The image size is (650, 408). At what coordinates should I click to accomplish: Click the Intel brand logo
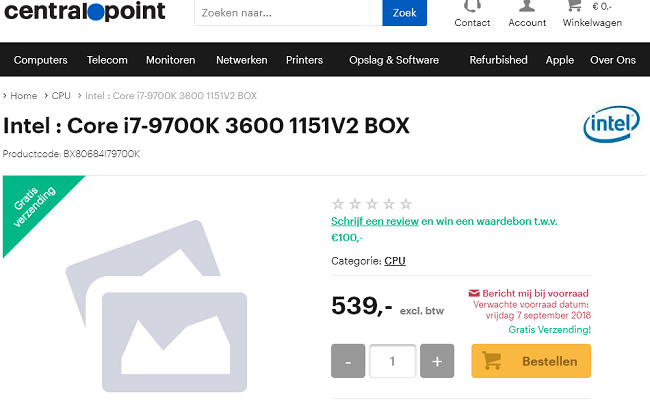point(609,127)
